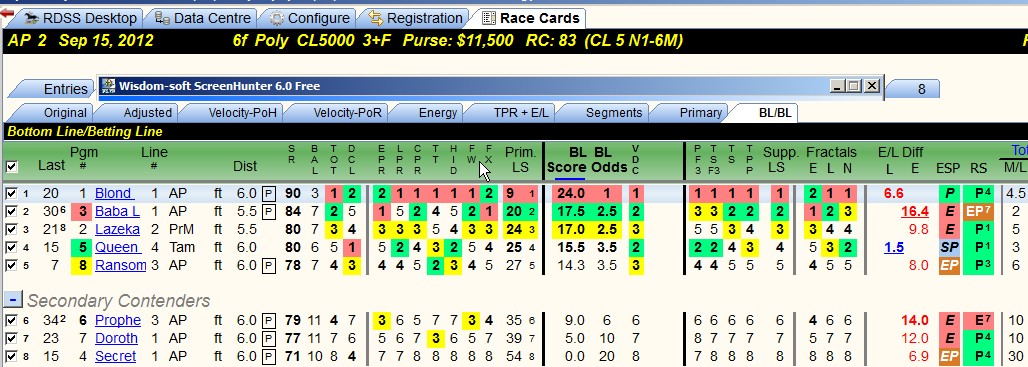Click the Fractals column header
Viewport: 1028px width, 367px height.
point(831,152)
